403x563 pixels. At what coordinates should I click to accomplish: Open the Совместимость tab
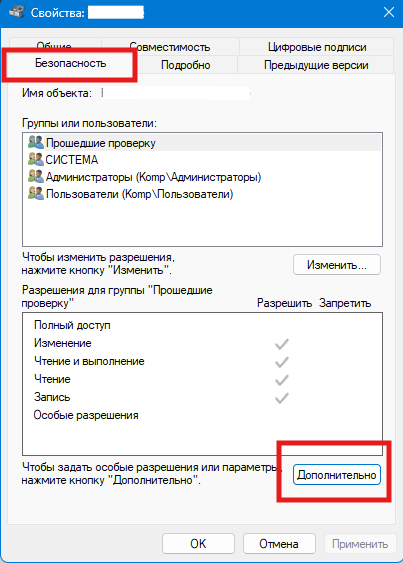point(170,47)
